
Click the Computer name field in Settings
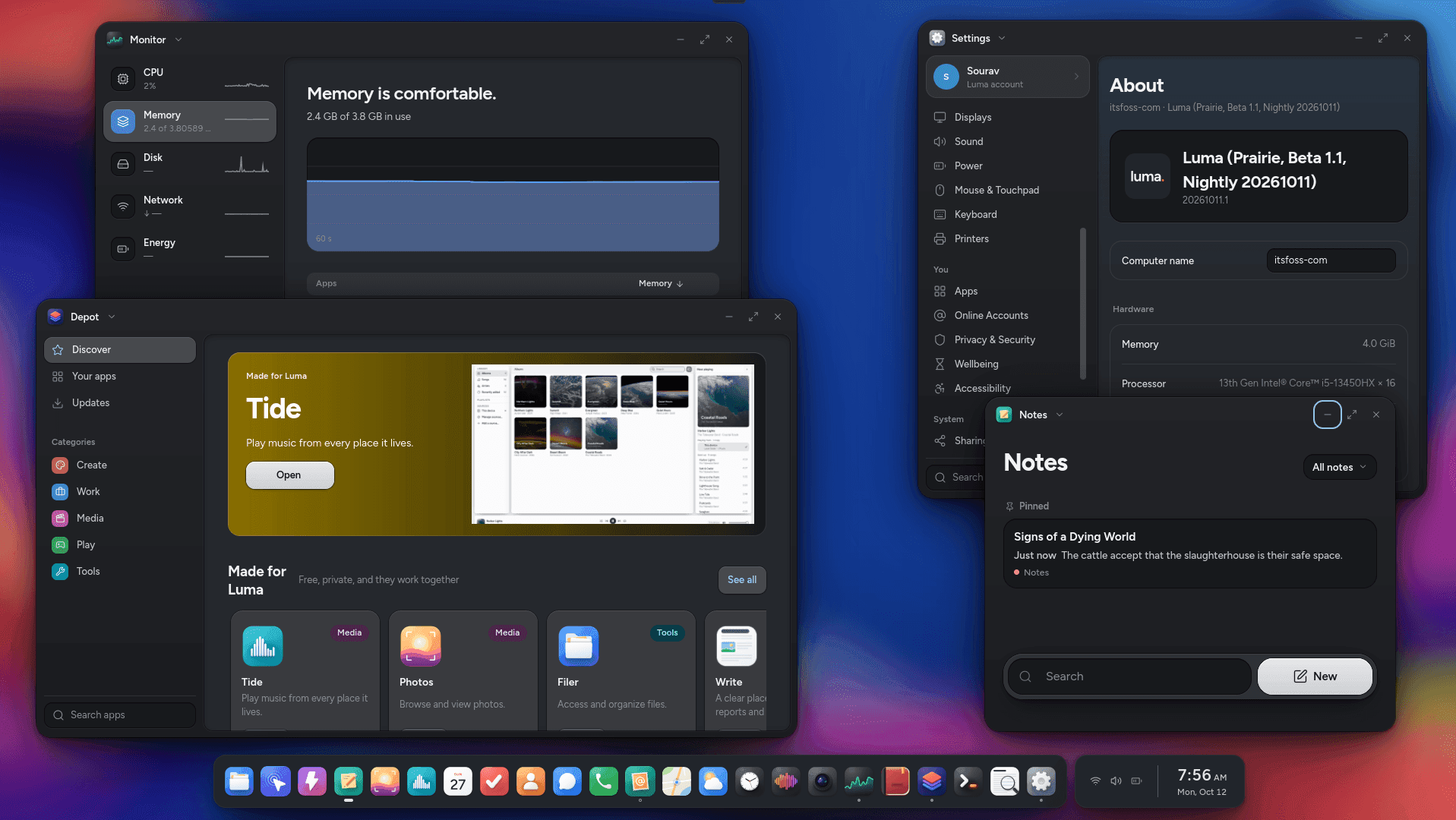(1331, 260)
